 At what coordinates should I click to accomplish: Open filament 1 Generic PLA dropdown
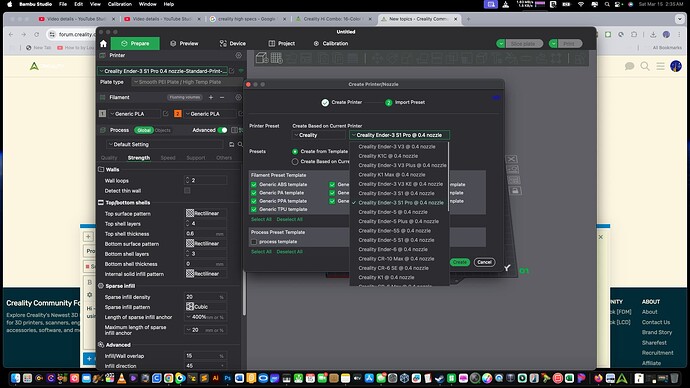click(x=134, y=113)
